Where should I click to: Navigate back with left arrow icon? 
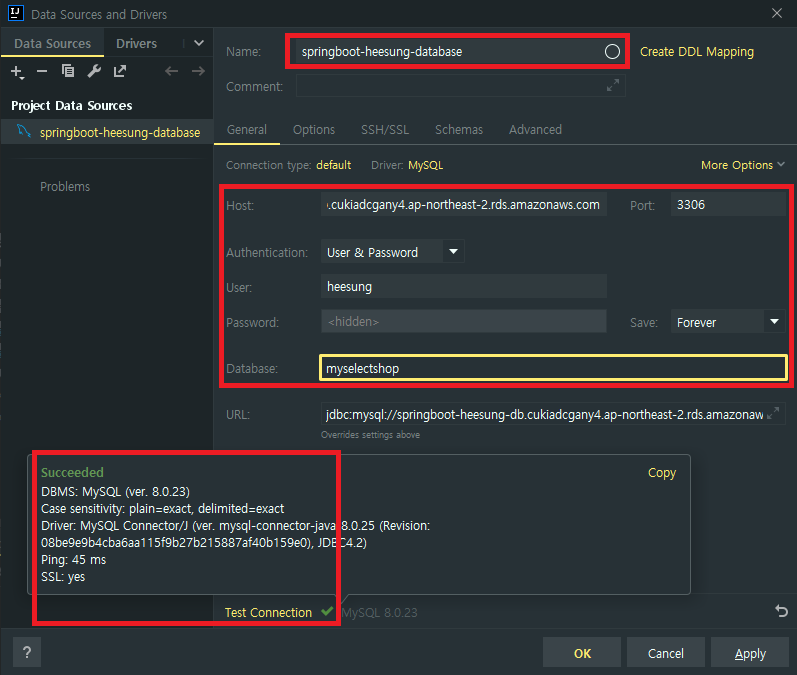tap(171, 71)
